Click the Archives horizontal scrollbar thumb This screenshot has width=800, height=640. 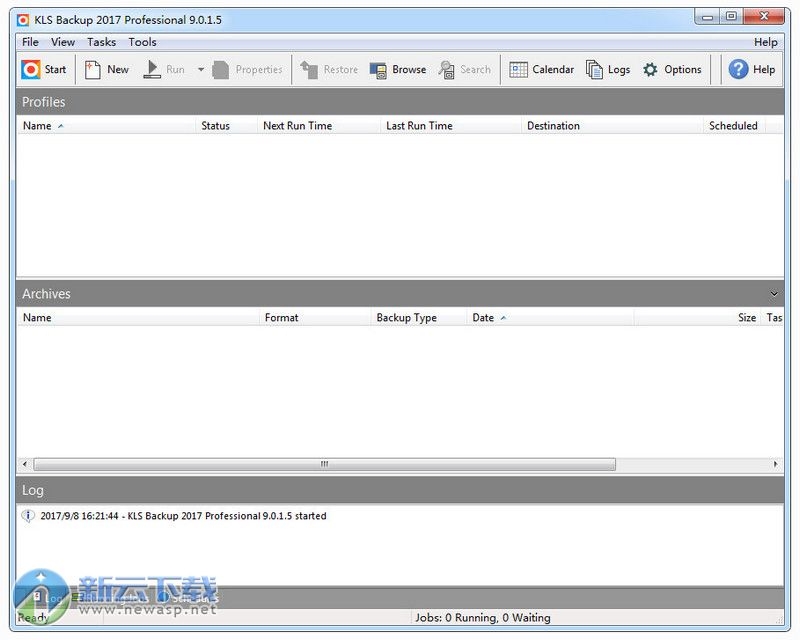[x=324, y=464]
